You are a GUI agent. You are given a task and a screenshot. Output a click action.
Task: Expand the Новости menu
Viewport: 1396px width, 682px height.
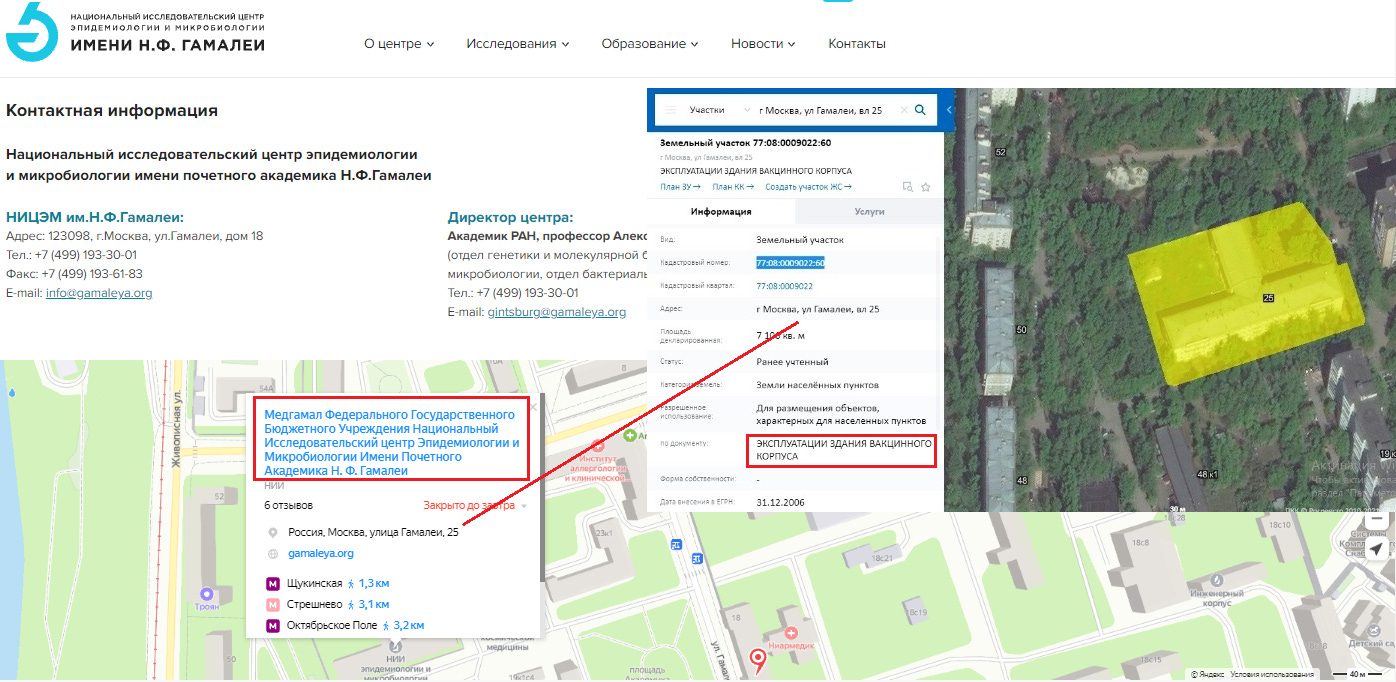763,44
